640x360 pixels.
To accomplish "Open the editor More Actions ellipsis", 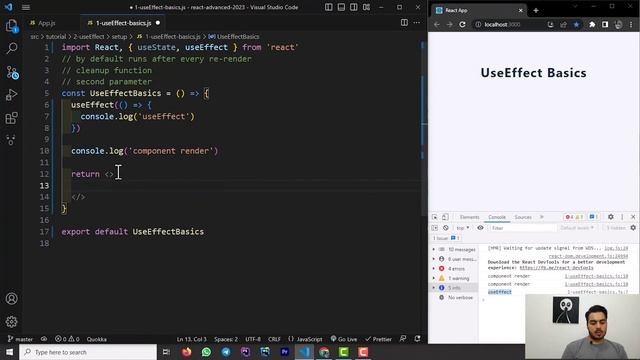I will point(416,23).
